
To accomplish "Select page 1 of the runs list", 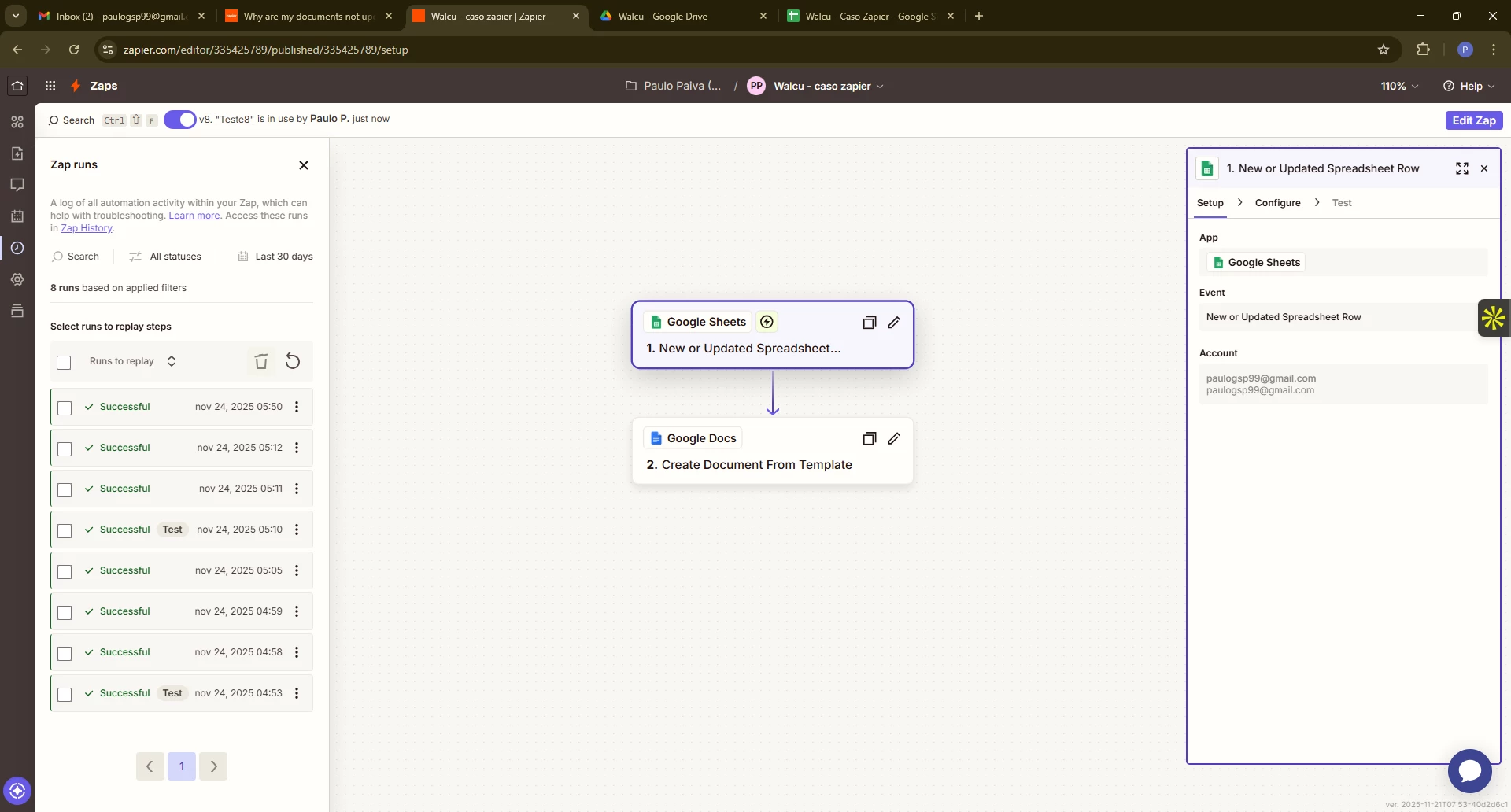I will 182,766.
